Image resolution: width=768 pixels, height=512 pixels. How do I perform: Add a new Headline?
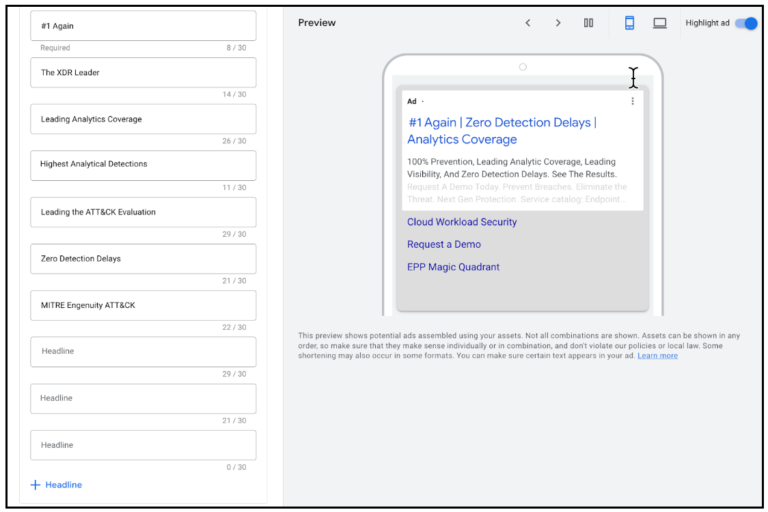coord(57,485)
